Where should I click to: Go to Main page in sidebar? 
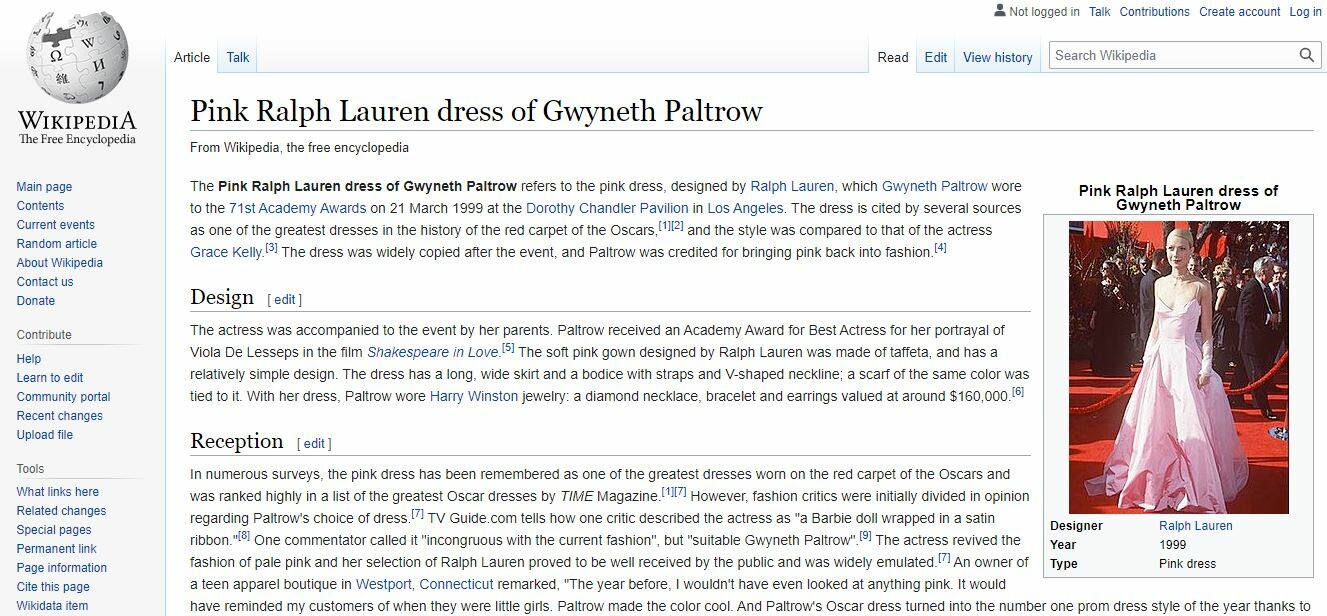[x=44, y=187]
